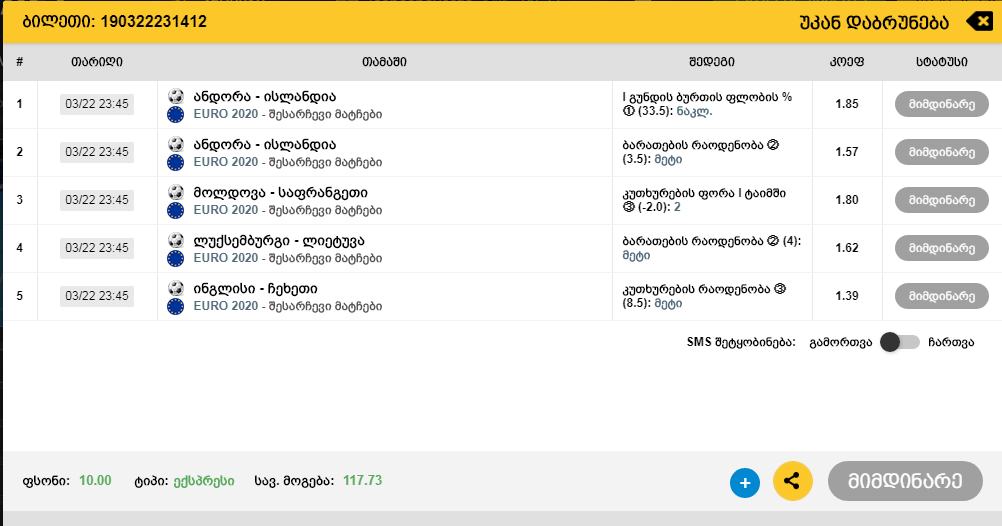Viewport: 1002px width, 526px height.
Task: Click ინგლისი - ჩეხეთი match name
Action: (x=256, y=289)
